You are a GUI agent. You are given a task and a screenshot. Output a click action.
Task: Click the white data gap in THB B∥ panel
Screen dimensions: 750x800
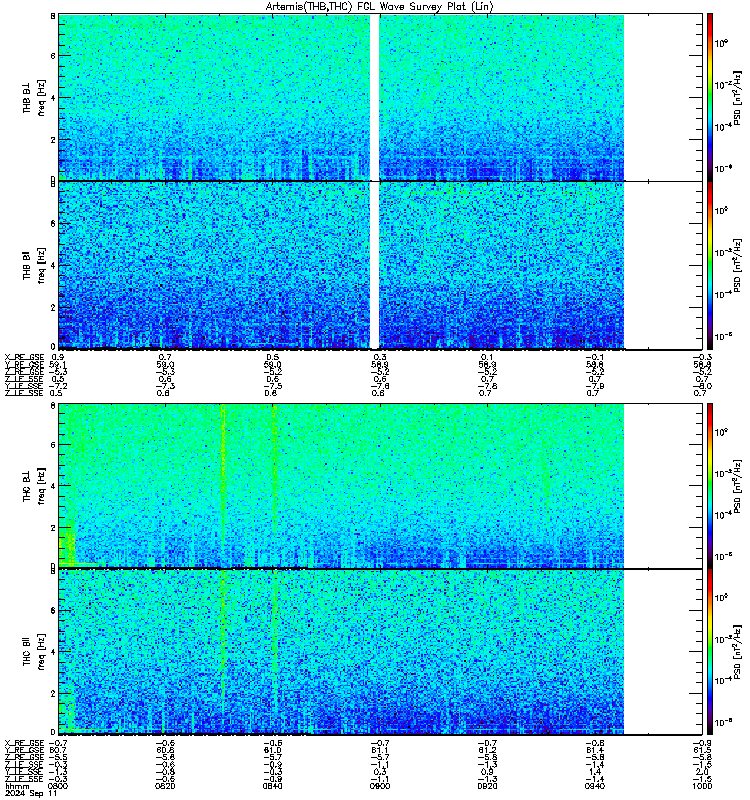click(x=374, y=265)
